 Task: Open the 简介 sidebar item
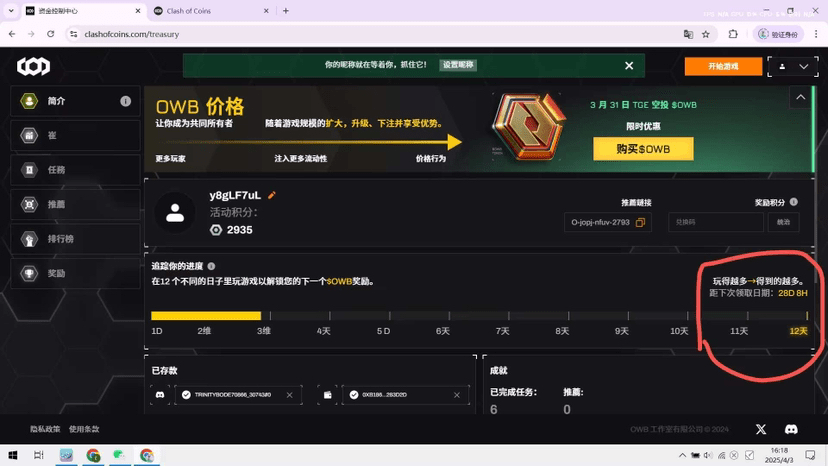[76, 101]
